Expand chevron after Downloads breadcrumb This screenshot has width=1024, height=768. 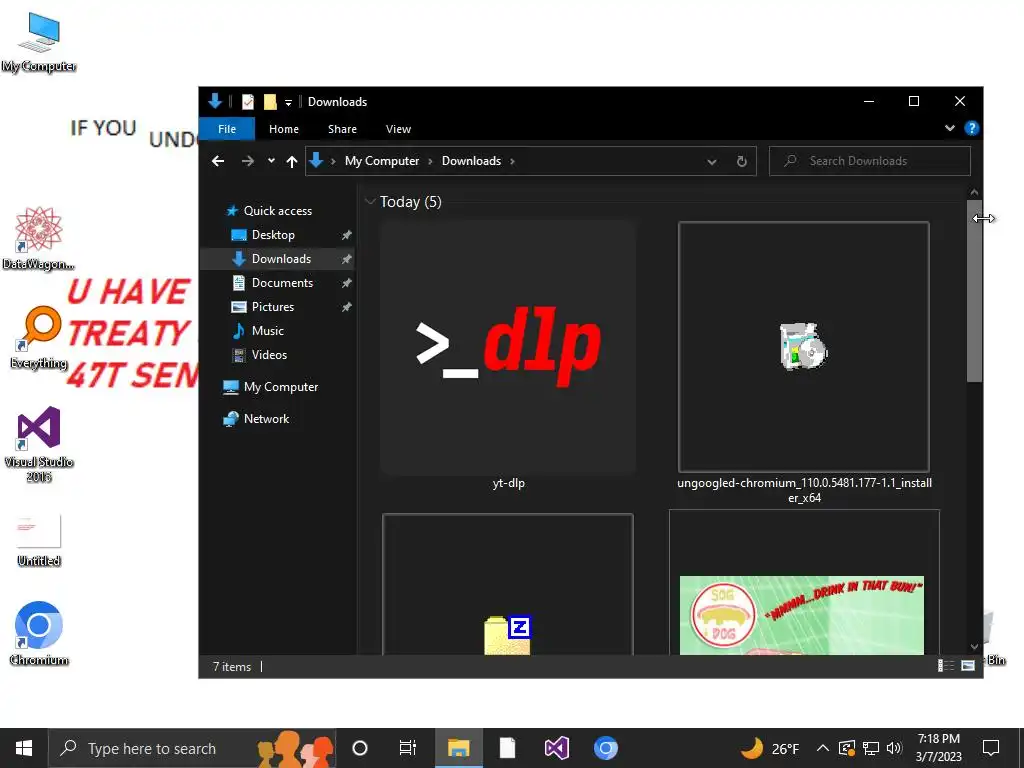(512, 161)
